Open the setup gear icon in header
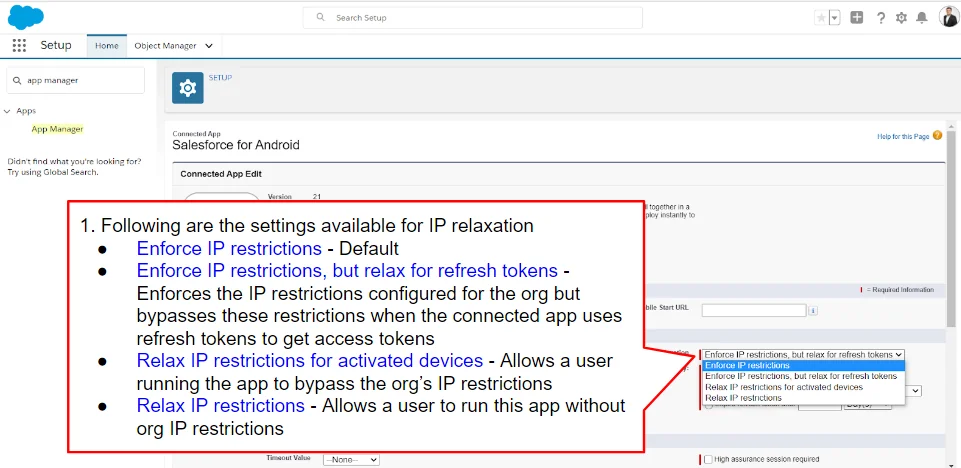The width and height of the screenshot is (961, 468). (x=901, y=18)
